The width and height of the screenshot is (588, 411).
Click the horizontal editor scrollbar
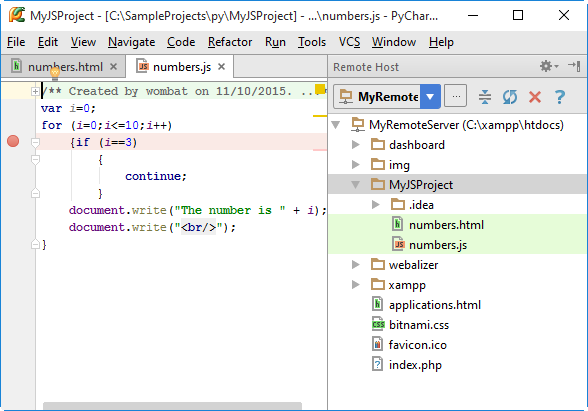click(x=172, y=406)
